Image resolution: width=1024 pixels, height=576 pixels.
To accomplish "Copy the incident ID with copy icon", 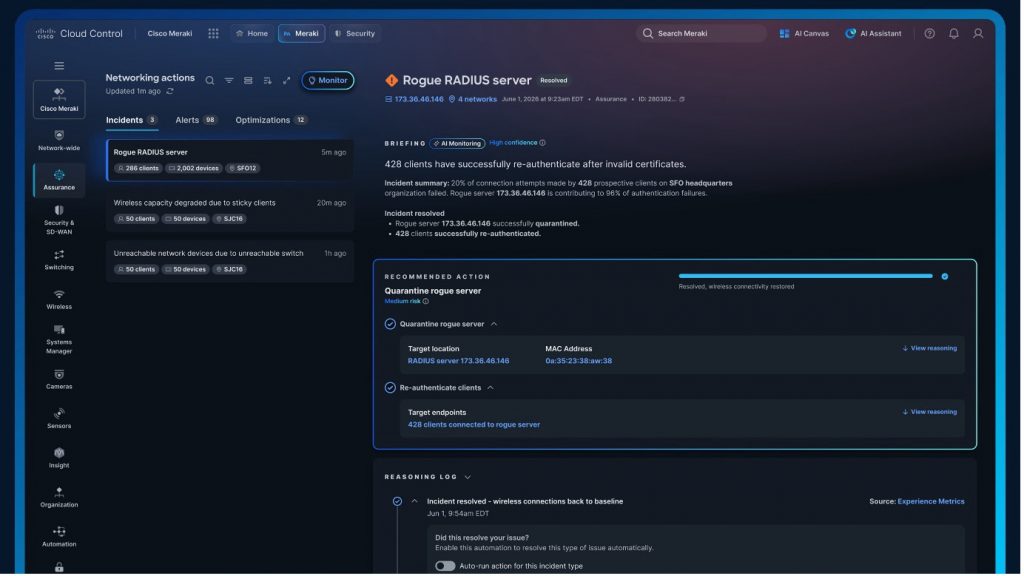I will pos(682,100).
